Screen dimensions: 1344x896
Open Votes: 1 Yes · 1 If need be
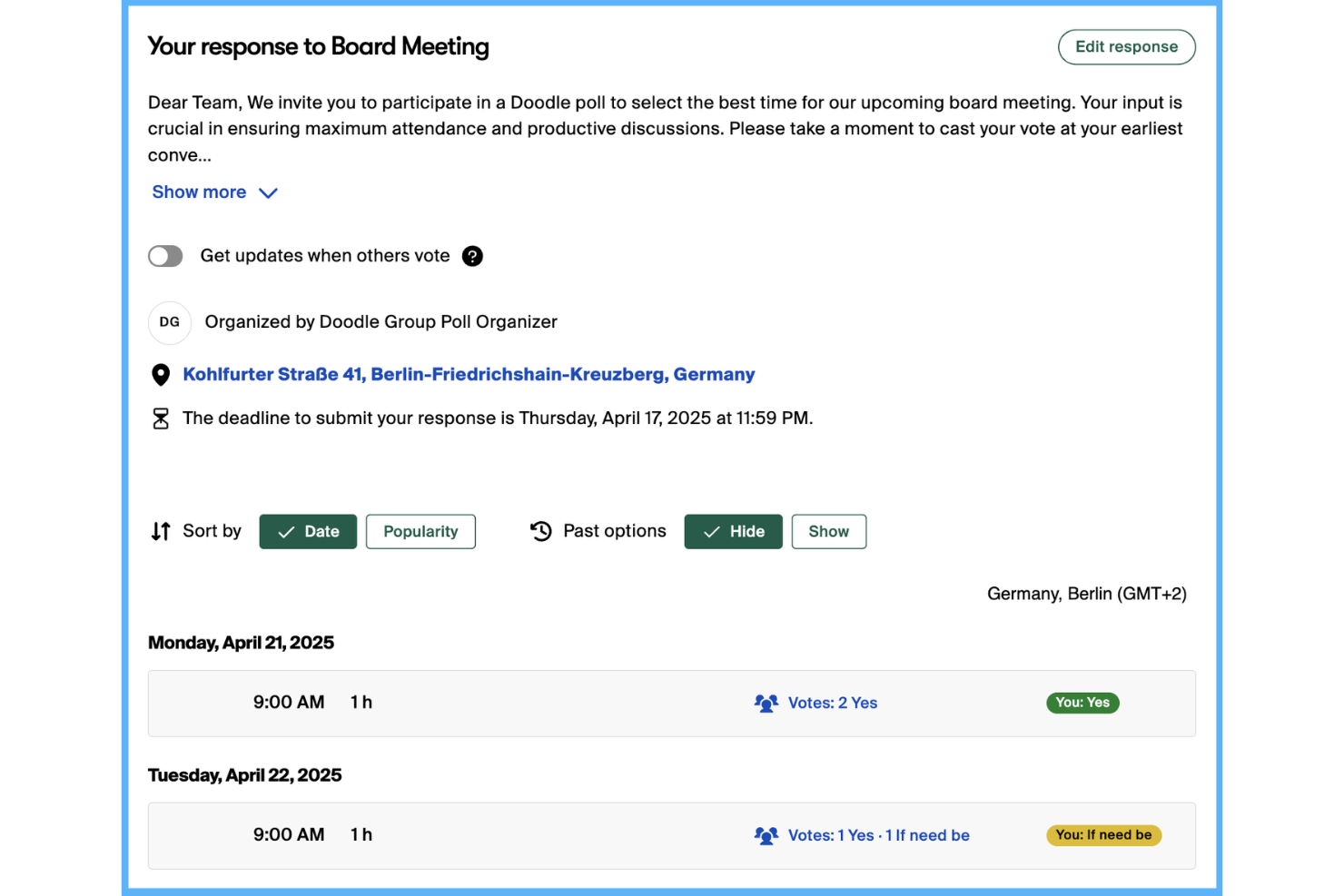pyautogui.click(x=879, y=836)
